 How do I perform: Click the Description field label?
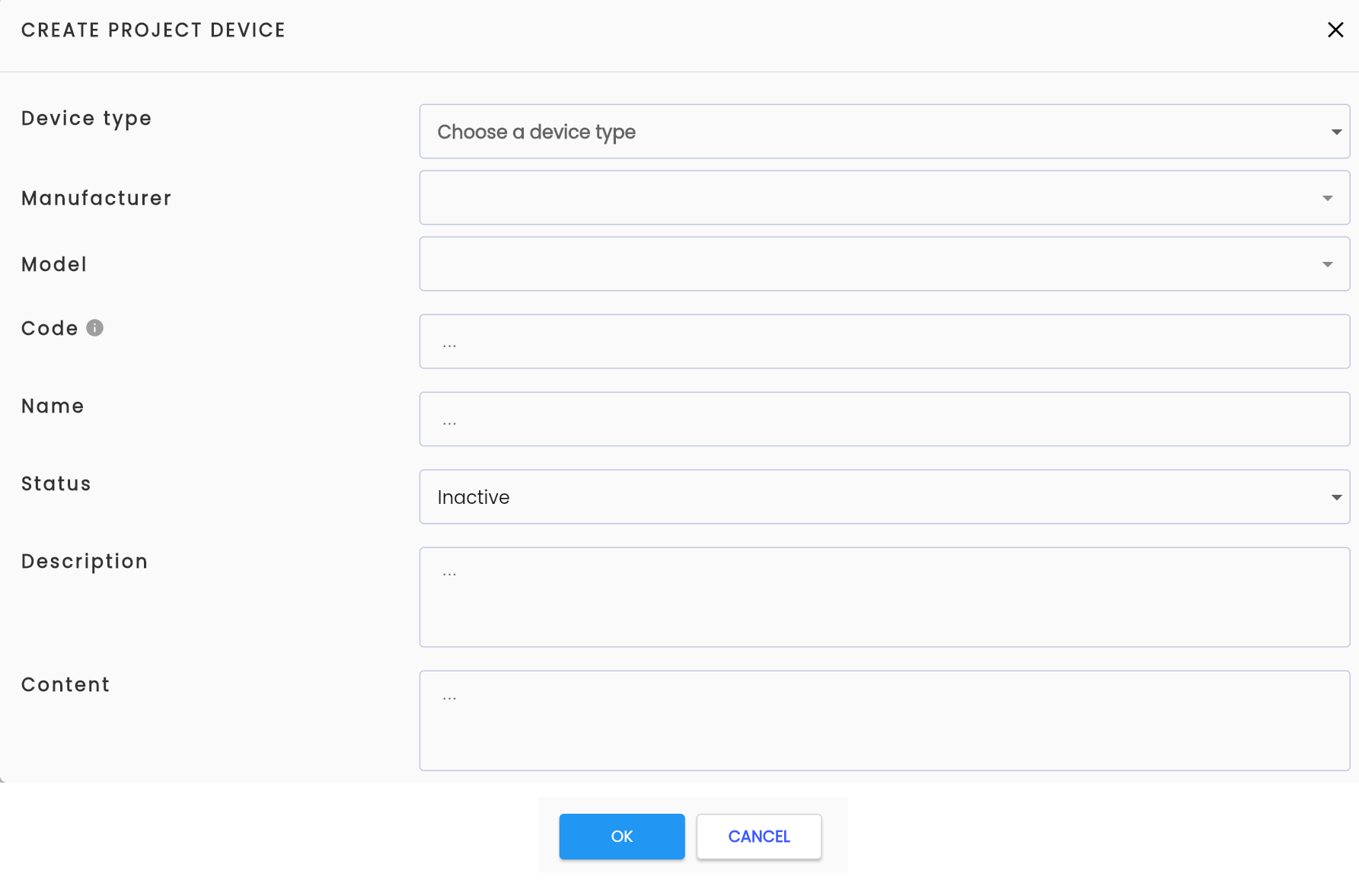tap(85, 562)
